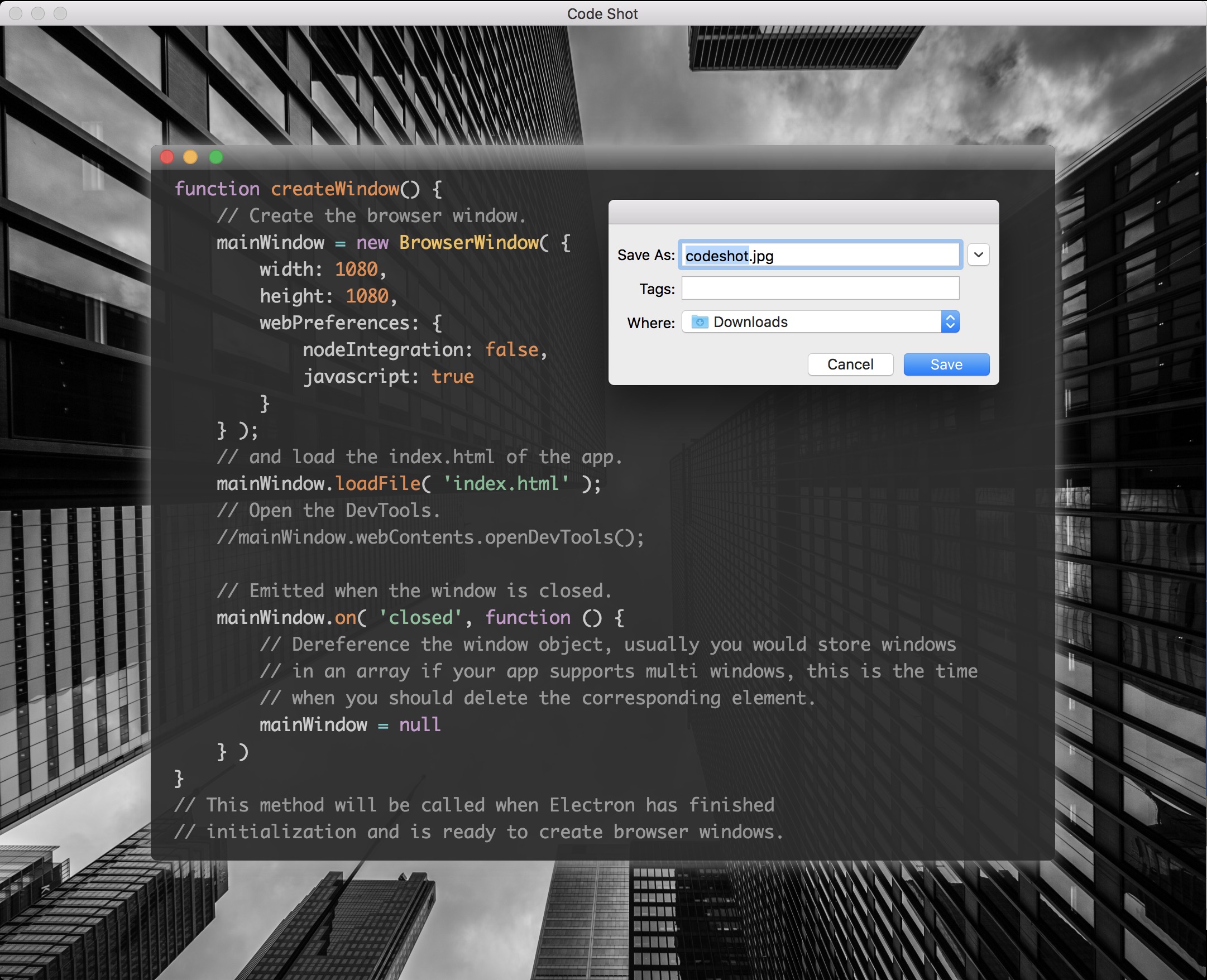Focus the Tags text field
1207x980 pixels.
pos(820,289)
